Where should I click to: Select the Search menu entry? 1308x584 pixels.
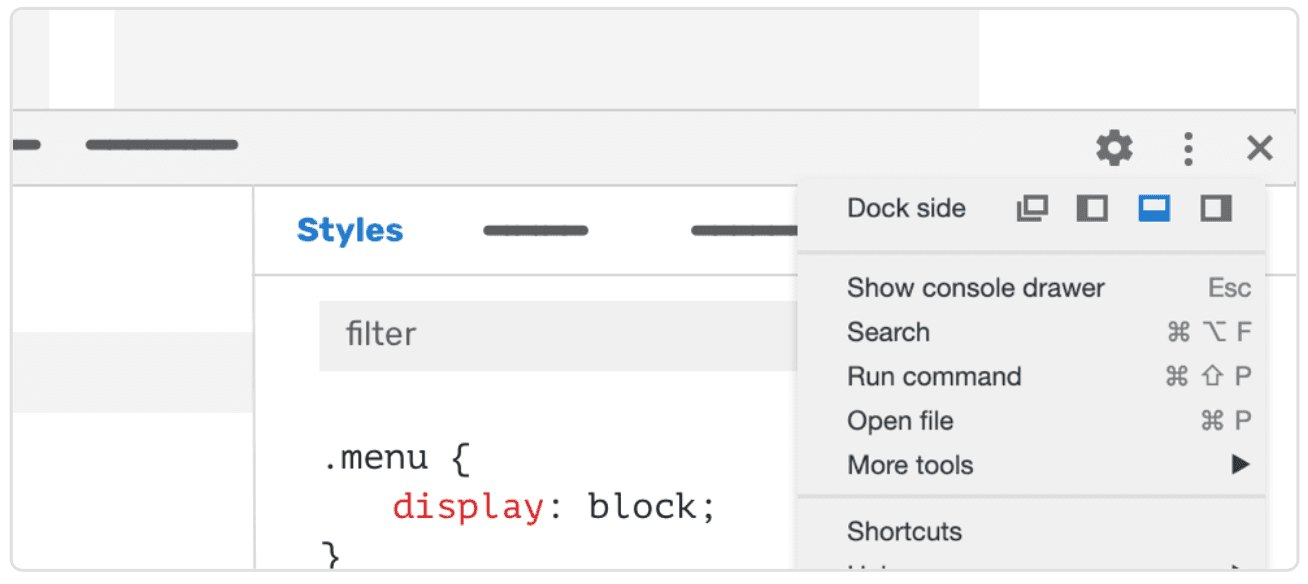(x=888, y=332)
